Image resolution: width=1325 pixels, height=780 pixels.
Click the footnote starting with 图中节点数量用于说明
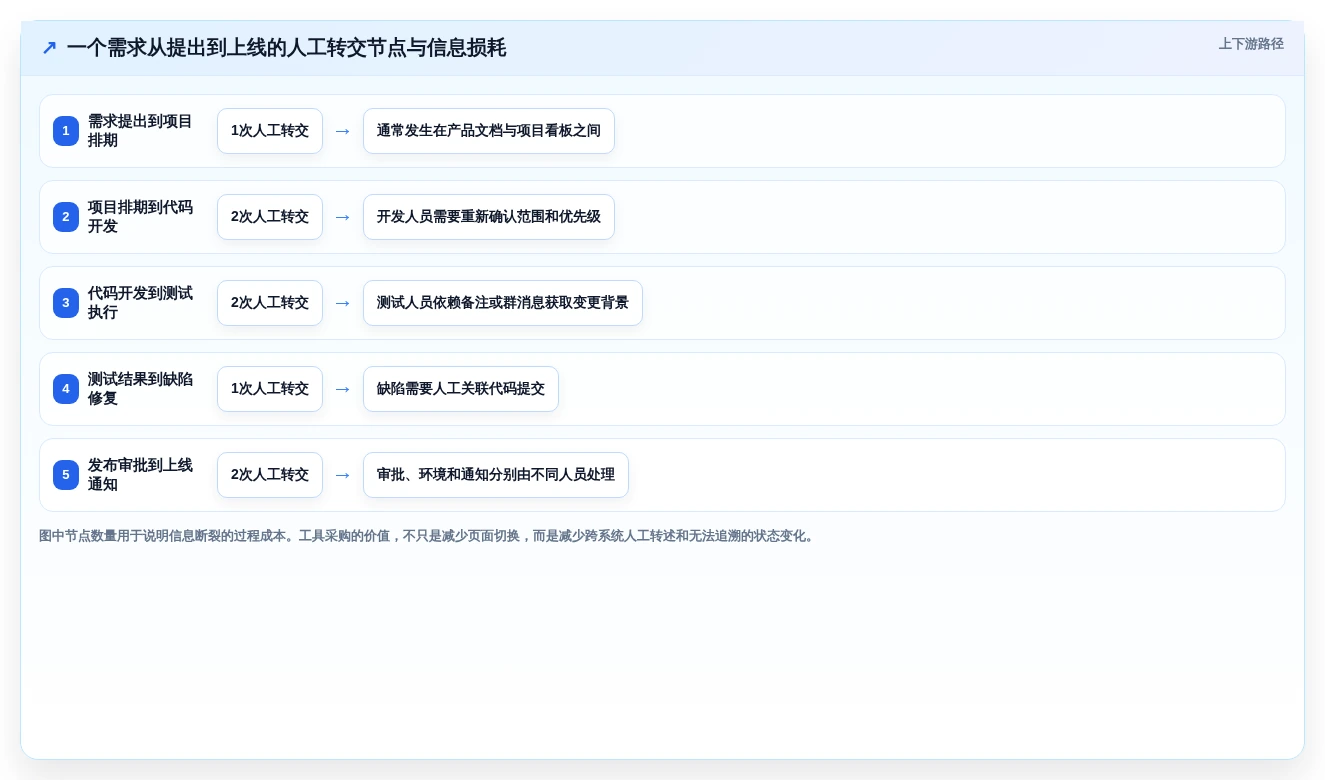click(x=428, y=536)
